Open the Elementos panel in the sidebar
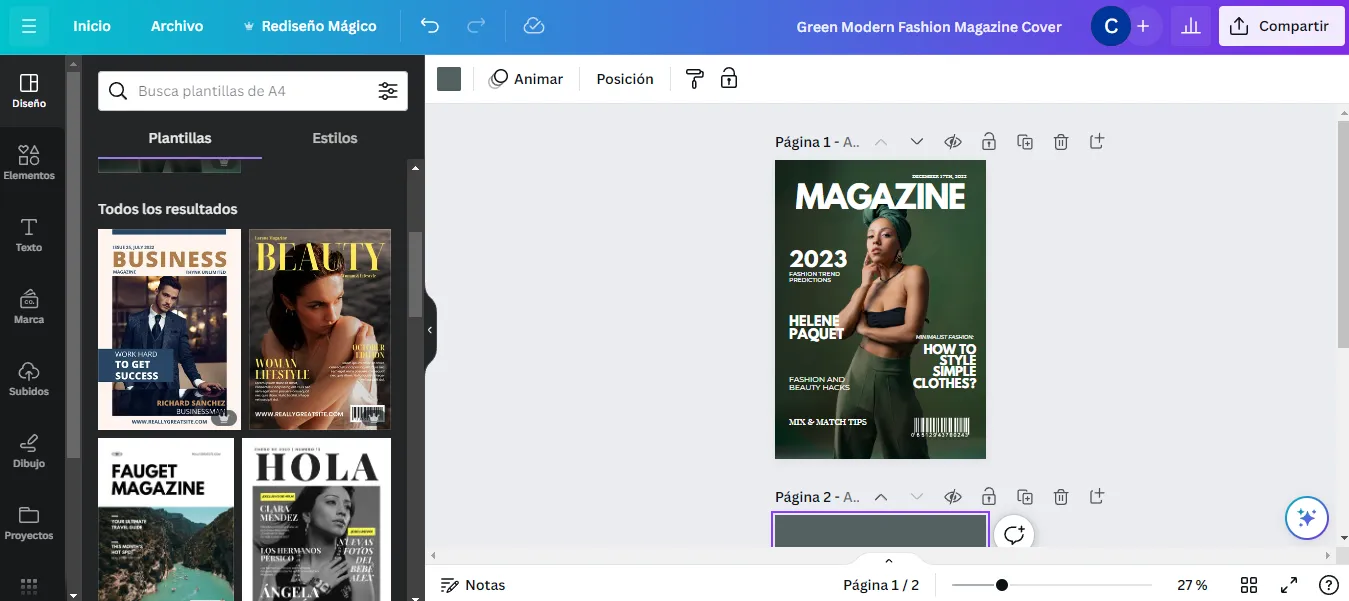The height and width of the screenshot is (601, 1349). click(x=29, y=160)
